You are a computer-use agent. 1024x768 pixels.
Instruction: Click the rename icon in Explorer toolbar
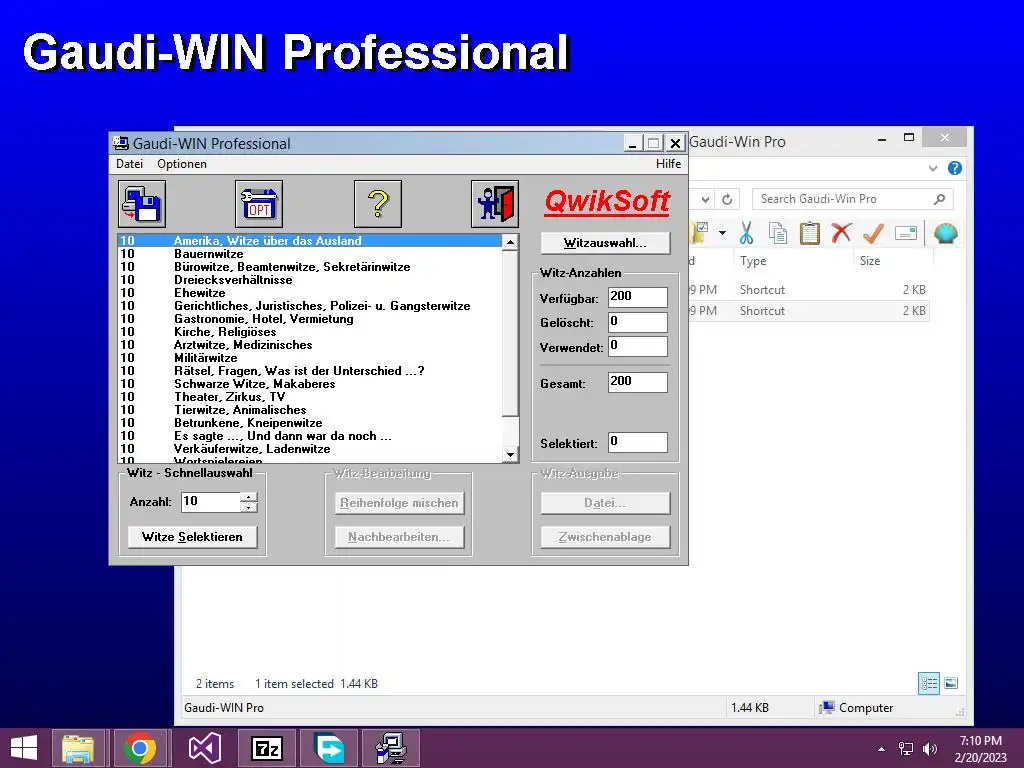[906, 232]
